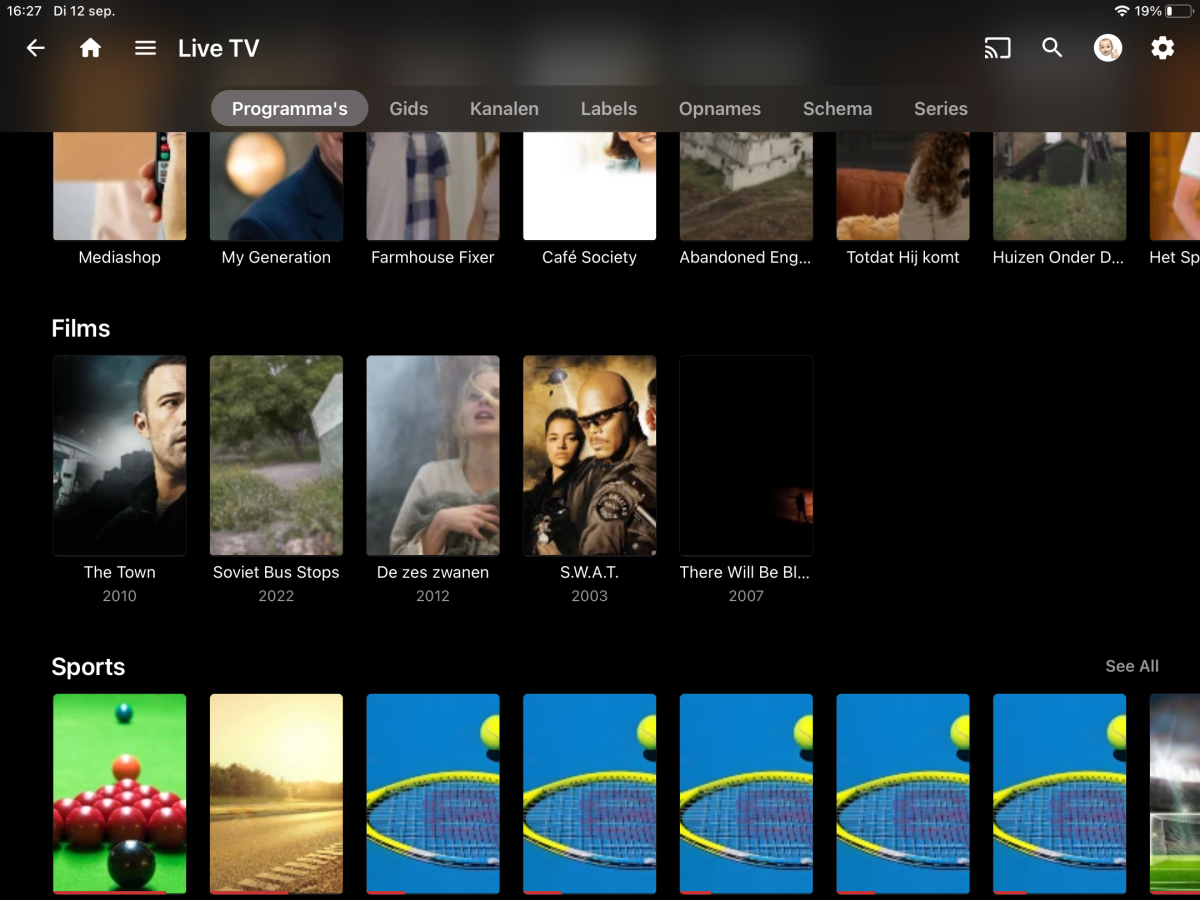Open the hamburger menu
Screen dimensions: 1200x900
146,48
